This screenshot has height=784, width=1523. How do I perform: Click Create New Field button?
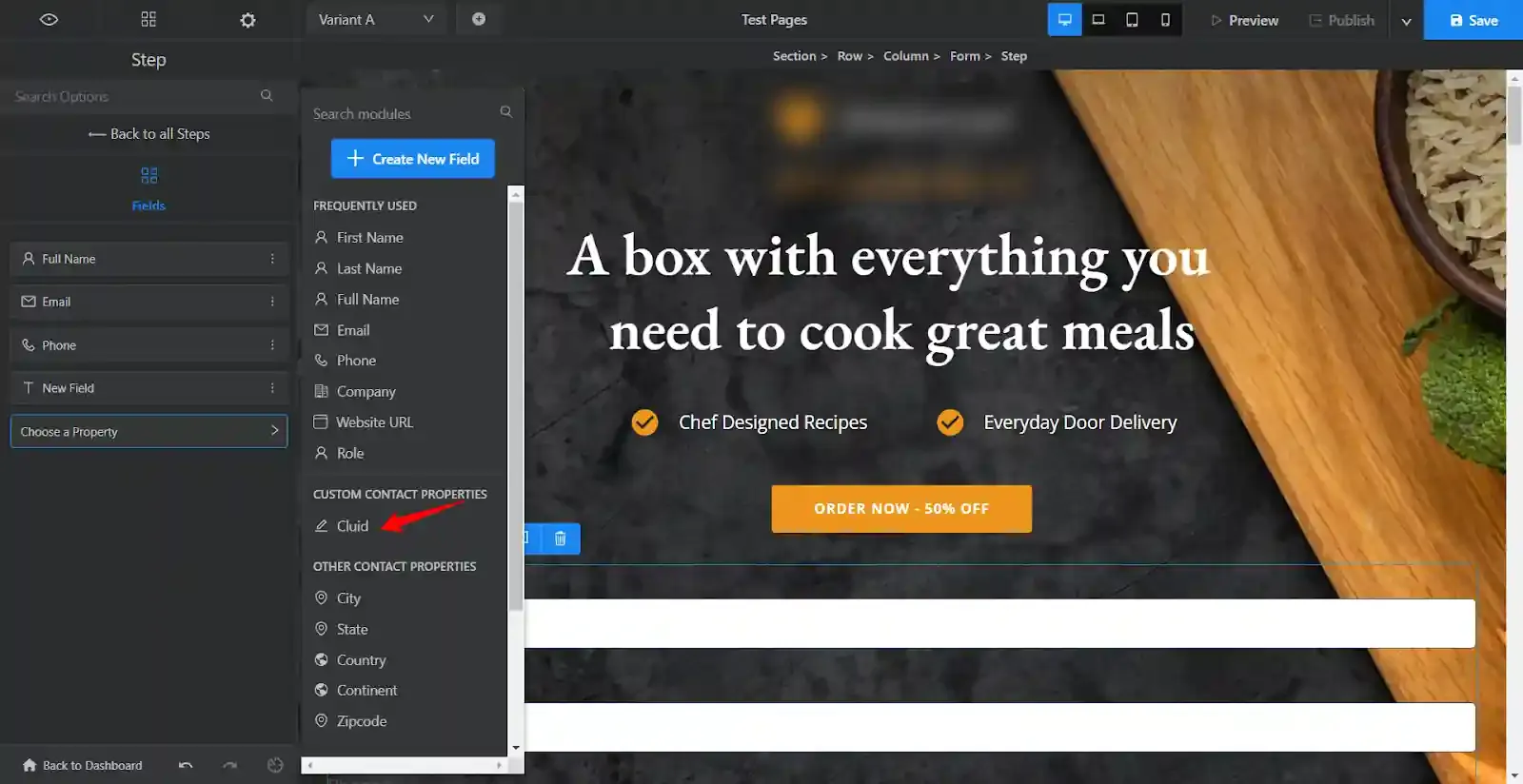pyautogui.click(x=413, y=159)
